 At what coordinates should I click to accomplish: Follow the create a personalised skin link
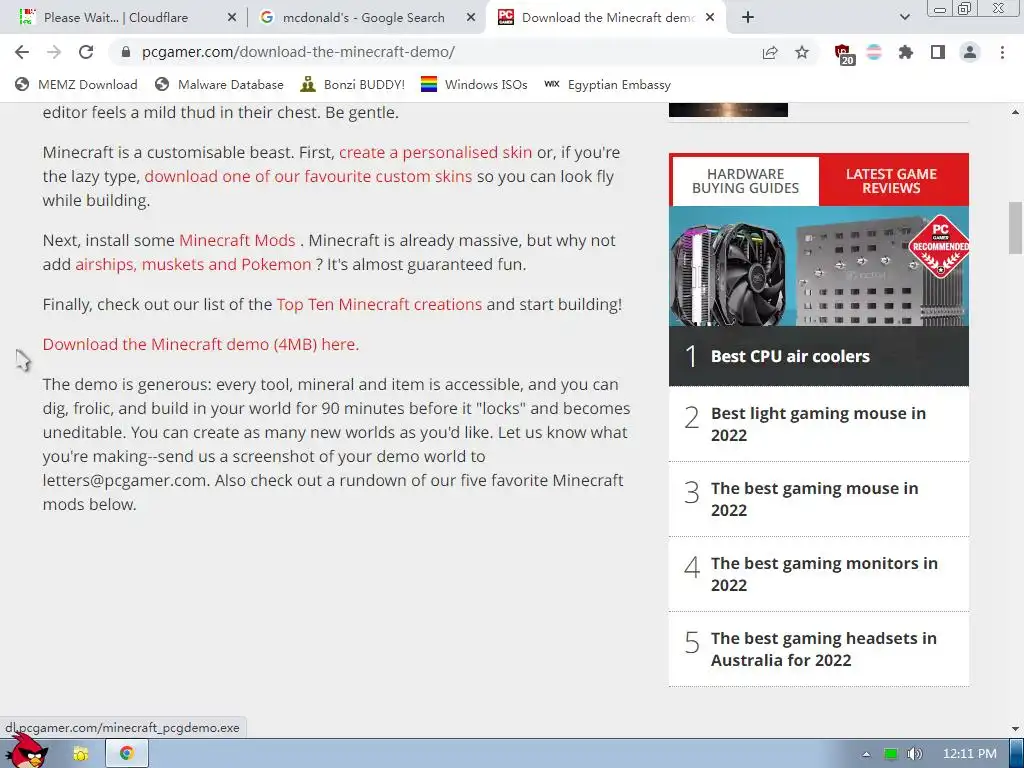tap(436, 152)
